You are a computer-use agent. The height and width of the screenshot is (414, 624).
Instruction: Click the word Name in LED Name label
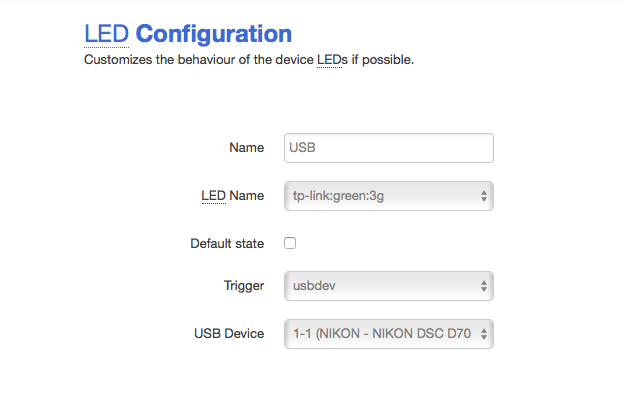tap(247, 196)
